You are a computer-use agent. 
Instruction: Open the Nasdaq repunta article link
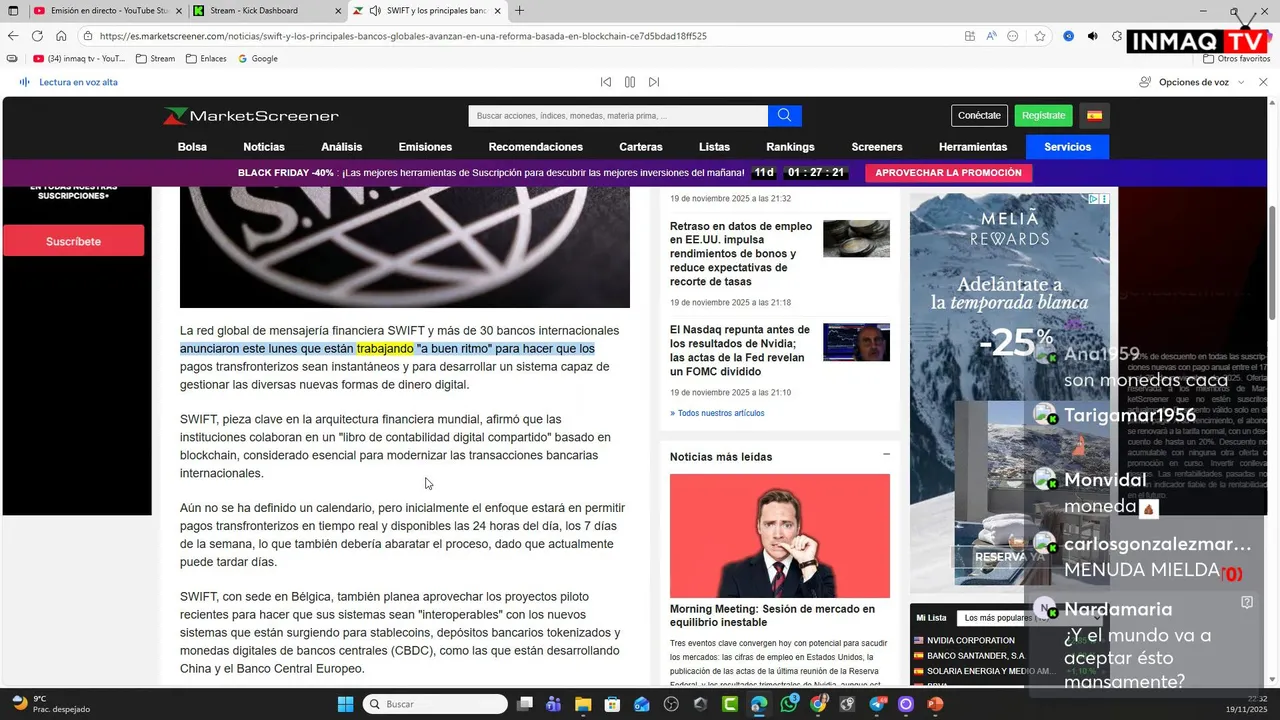pos(741,350)
